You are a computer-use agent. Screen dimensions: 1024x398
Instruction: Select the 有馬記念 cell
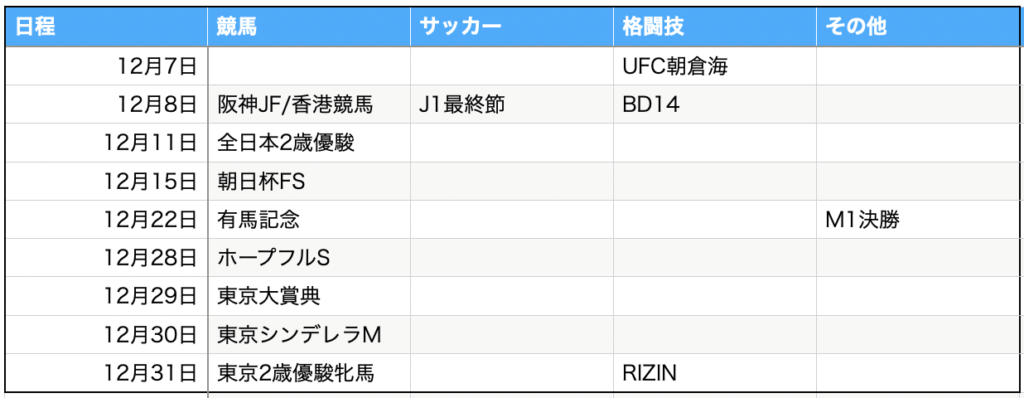pos(309,220)
